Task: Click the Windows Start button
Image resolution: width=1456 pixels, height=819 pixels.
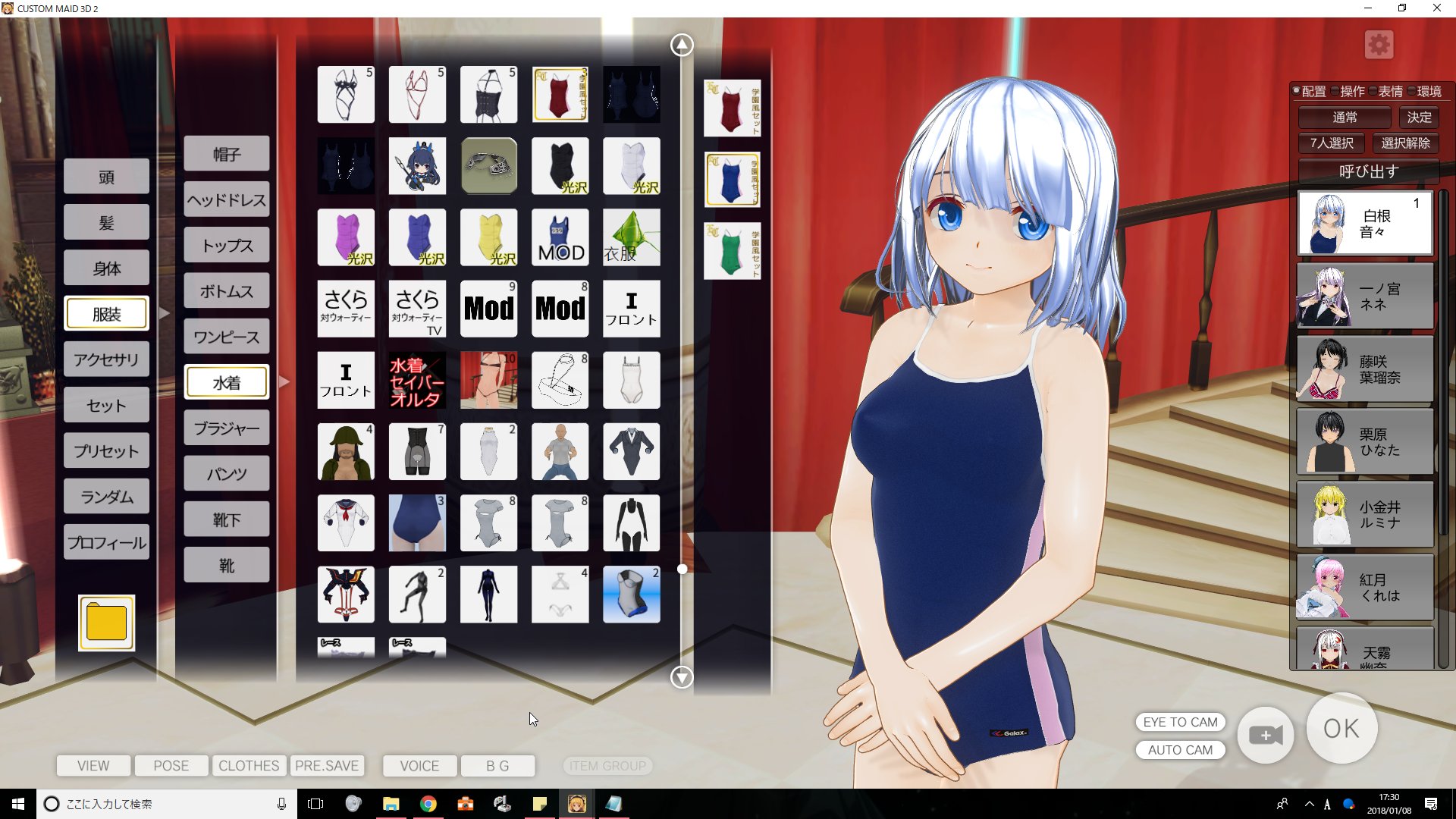Action: tap(18, 804)
